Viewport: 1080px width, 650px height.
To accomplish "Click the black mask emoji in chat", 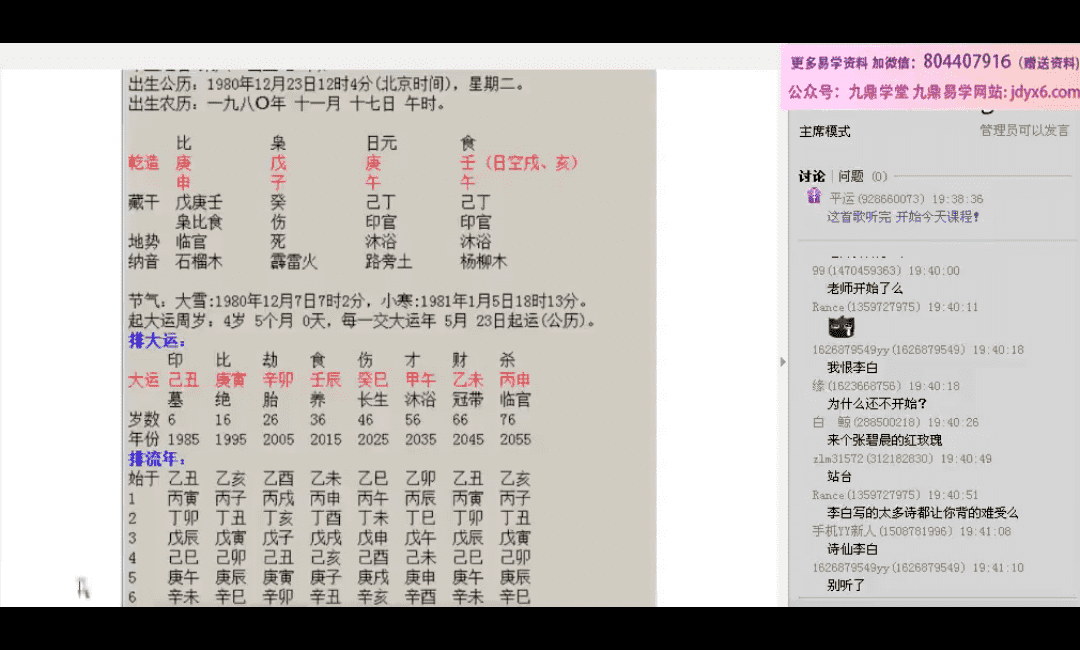I will tap(841, 327).
